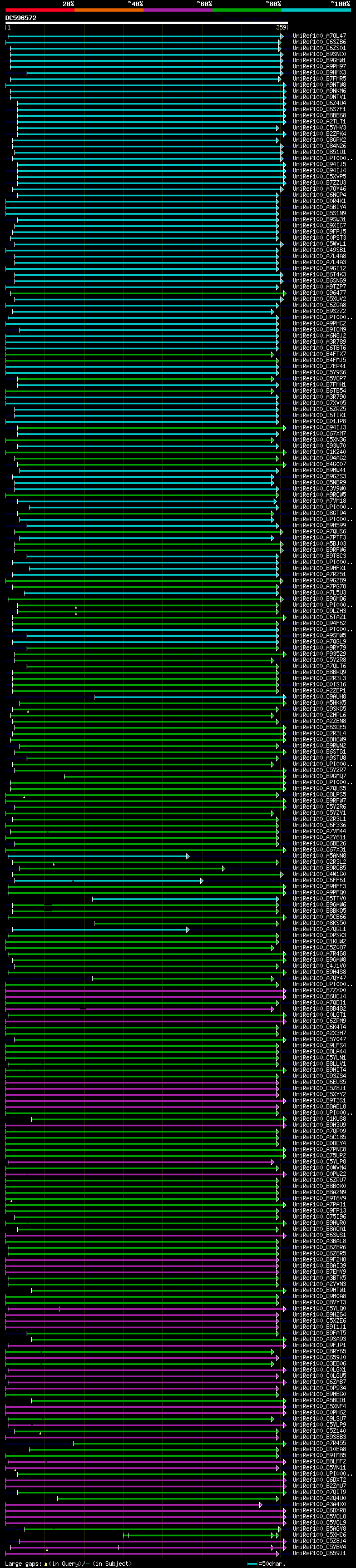
Task: Open hit UniRef100_C6SZB6
Action: 319,42
